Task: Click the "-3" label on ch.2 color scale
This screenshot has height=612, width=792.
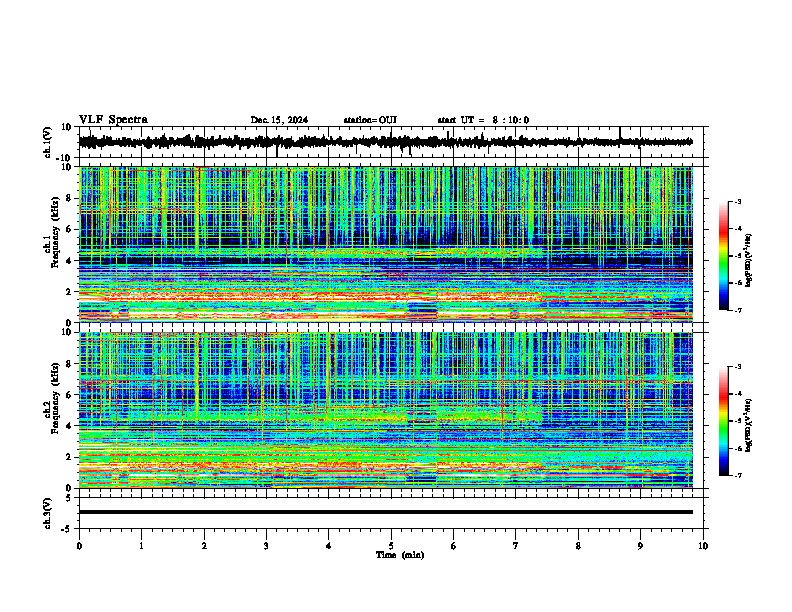Action: pos(738,367)
